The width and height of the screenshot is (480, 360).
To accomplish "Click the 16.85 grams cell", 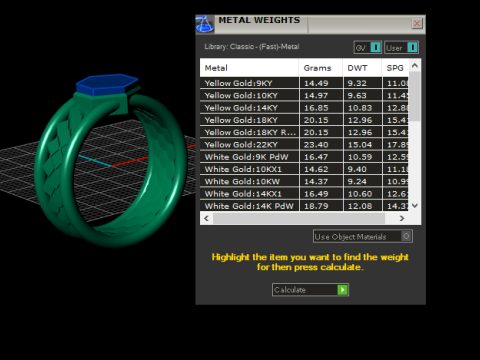I will 321,108.
